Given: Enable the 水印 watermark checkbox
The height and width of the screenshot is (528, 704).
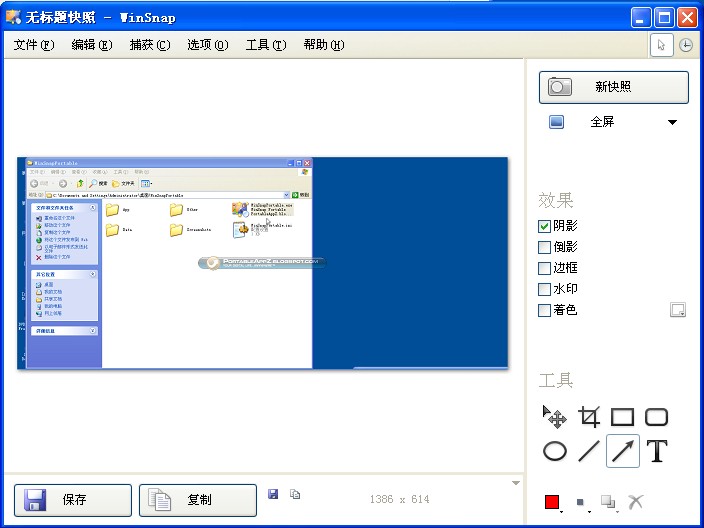Looking at the screenshot, I should click(x=545, y=289).
